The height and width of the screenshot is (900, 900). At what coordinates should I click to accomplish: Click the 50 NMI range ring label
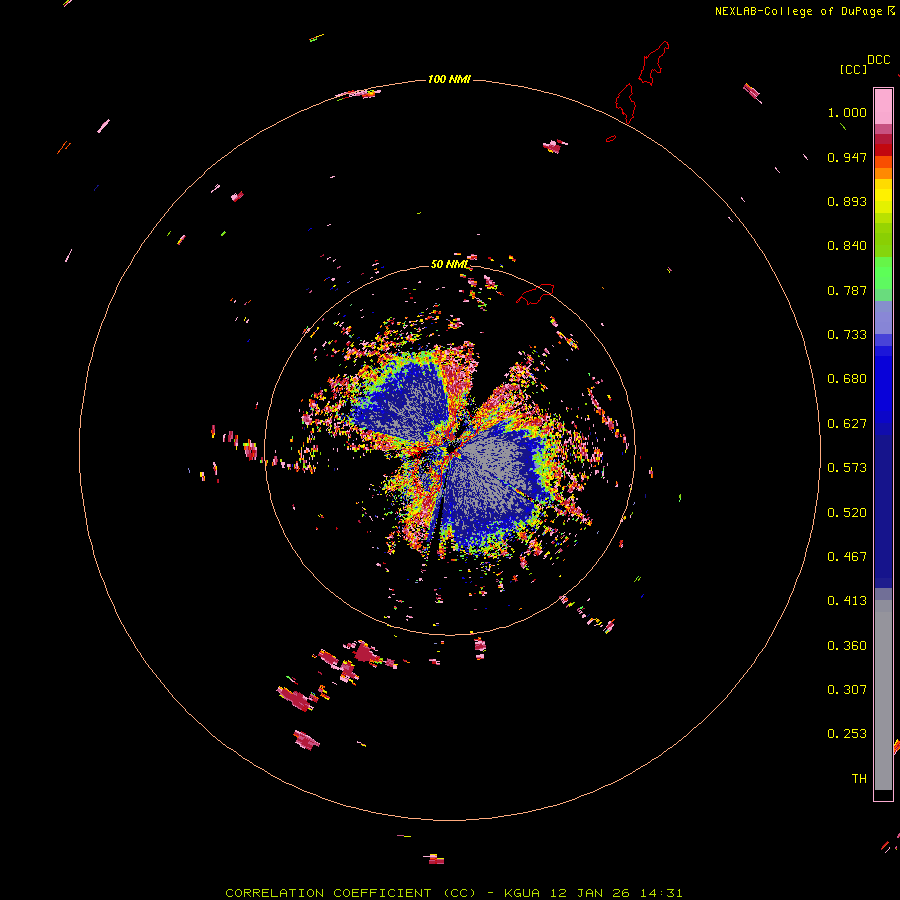point(450,264)
